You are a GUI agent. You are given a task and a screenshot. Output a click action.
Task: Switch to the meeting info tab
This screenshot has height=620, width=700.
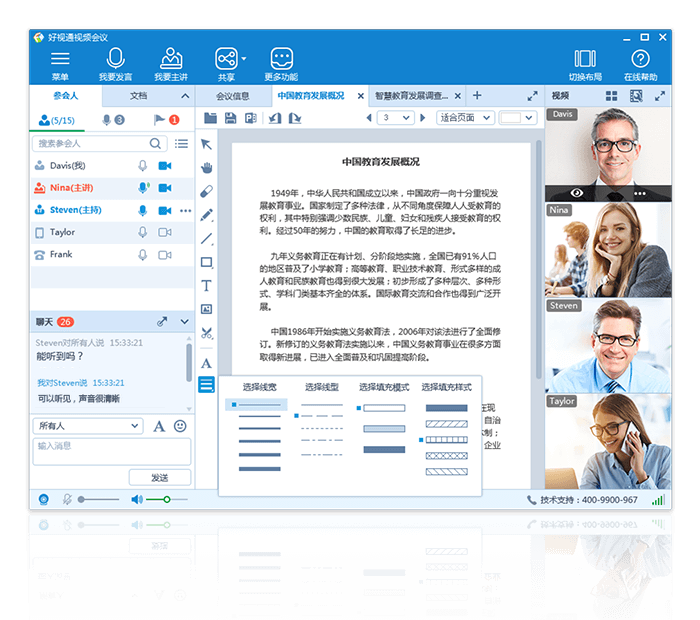tap(233, 96)
